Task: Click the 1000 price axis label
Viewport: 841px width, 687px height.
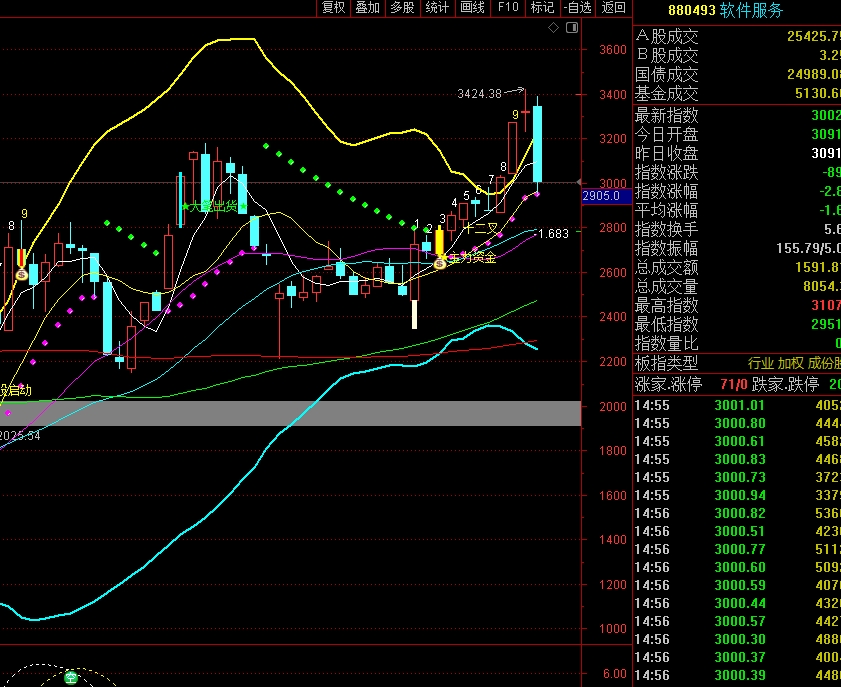Action: click(613, 629)
